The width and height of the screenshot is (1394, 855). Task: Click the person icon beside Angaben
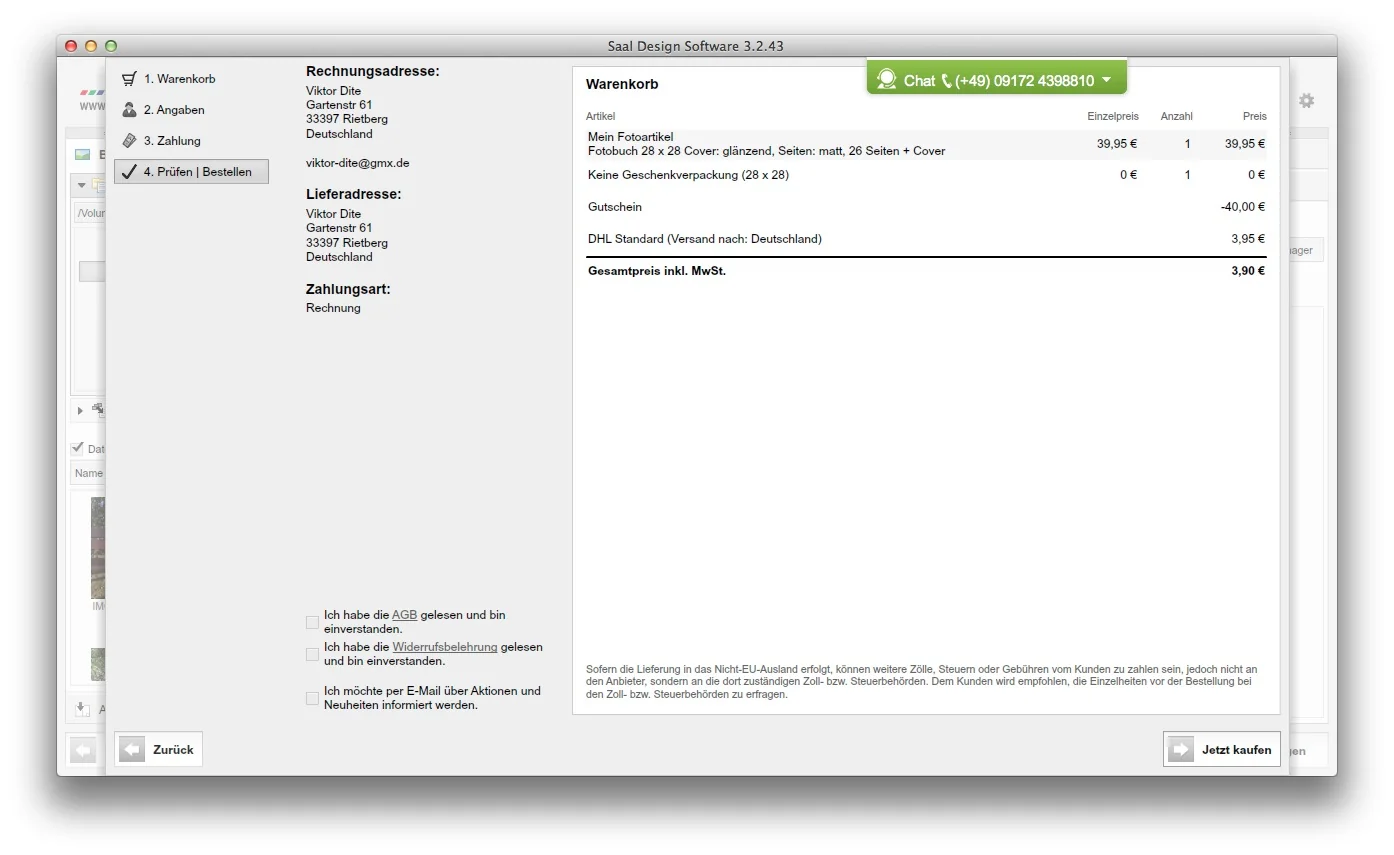129,110
